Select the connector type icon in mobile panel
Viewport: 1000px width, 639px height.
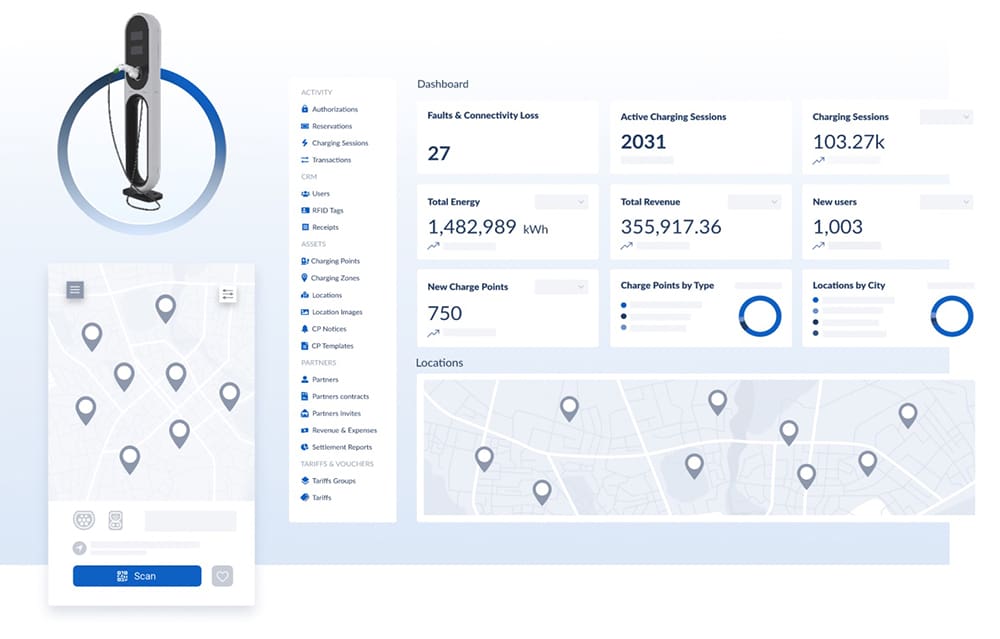coord(85,520)
